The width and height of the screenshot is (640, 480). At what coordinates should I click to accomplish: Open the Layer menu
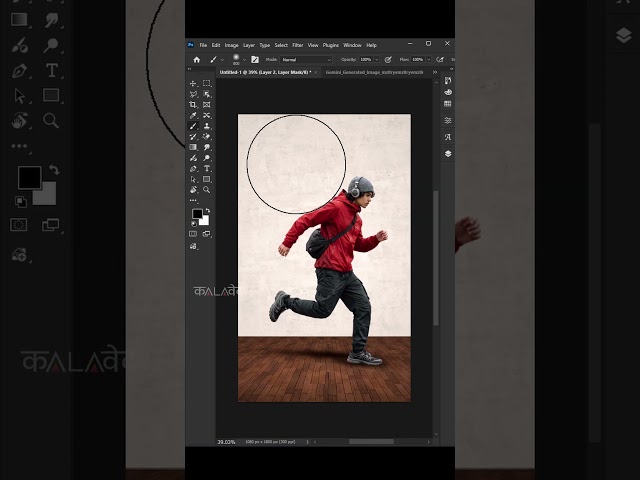249,45
